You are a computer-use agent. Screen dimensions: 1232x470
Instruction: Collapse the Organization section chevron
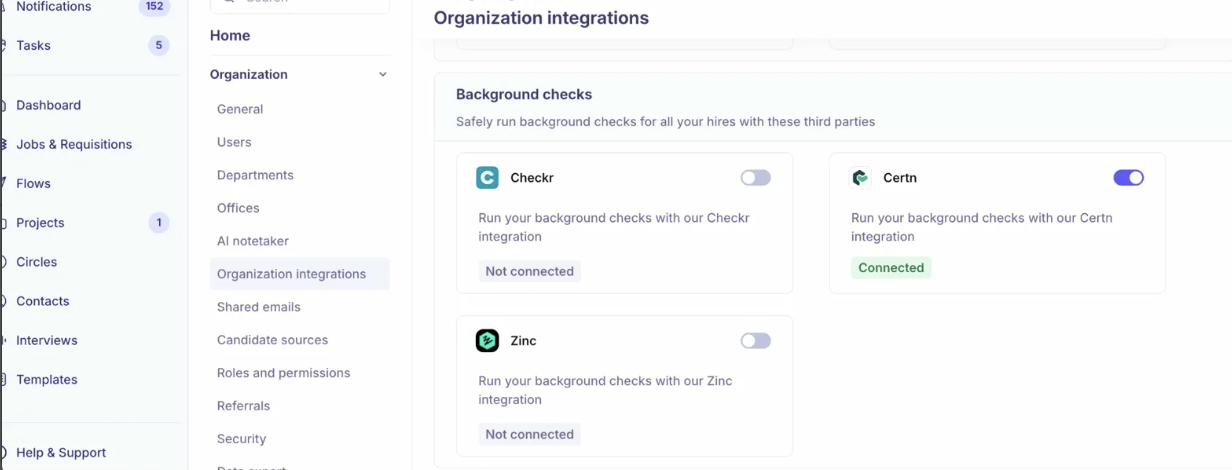[x=382, y=75]
